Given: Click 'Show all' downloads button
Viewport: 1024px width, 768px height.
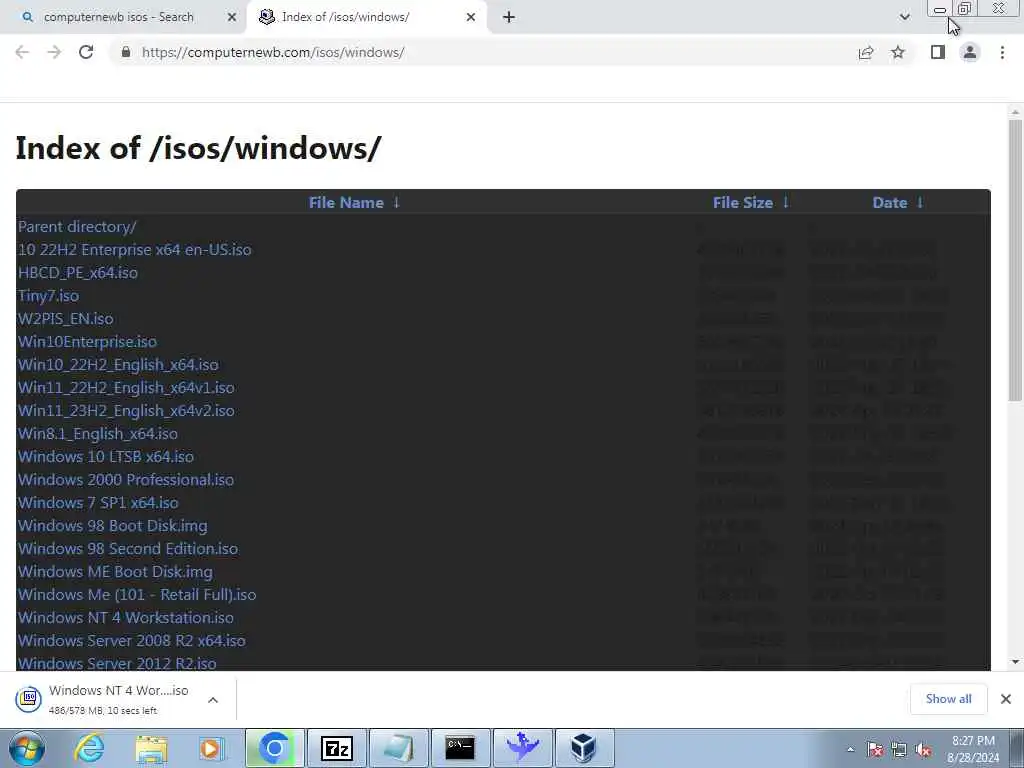Looking at the screenshot, I should pyautogui.click(x=948, y=699).
